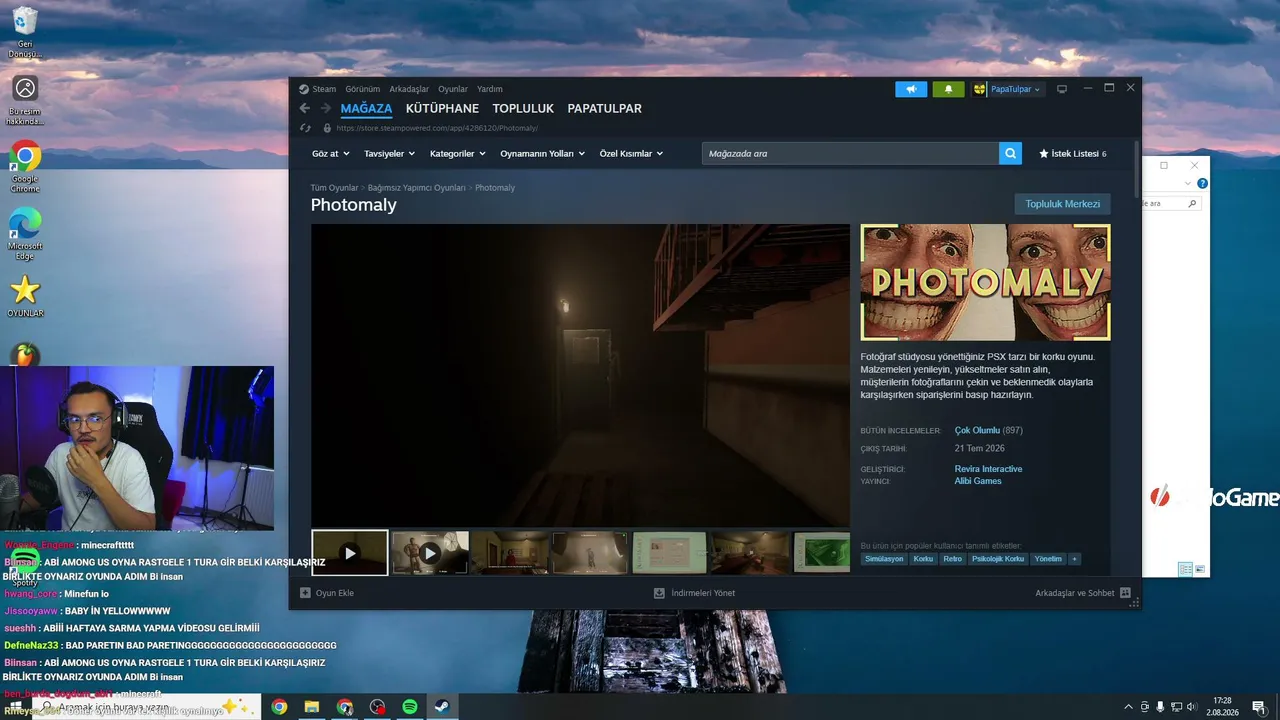This screenshot has width=1280, height=720.
Task: Open Steam notifications bell
Action: tap(949, 89)
